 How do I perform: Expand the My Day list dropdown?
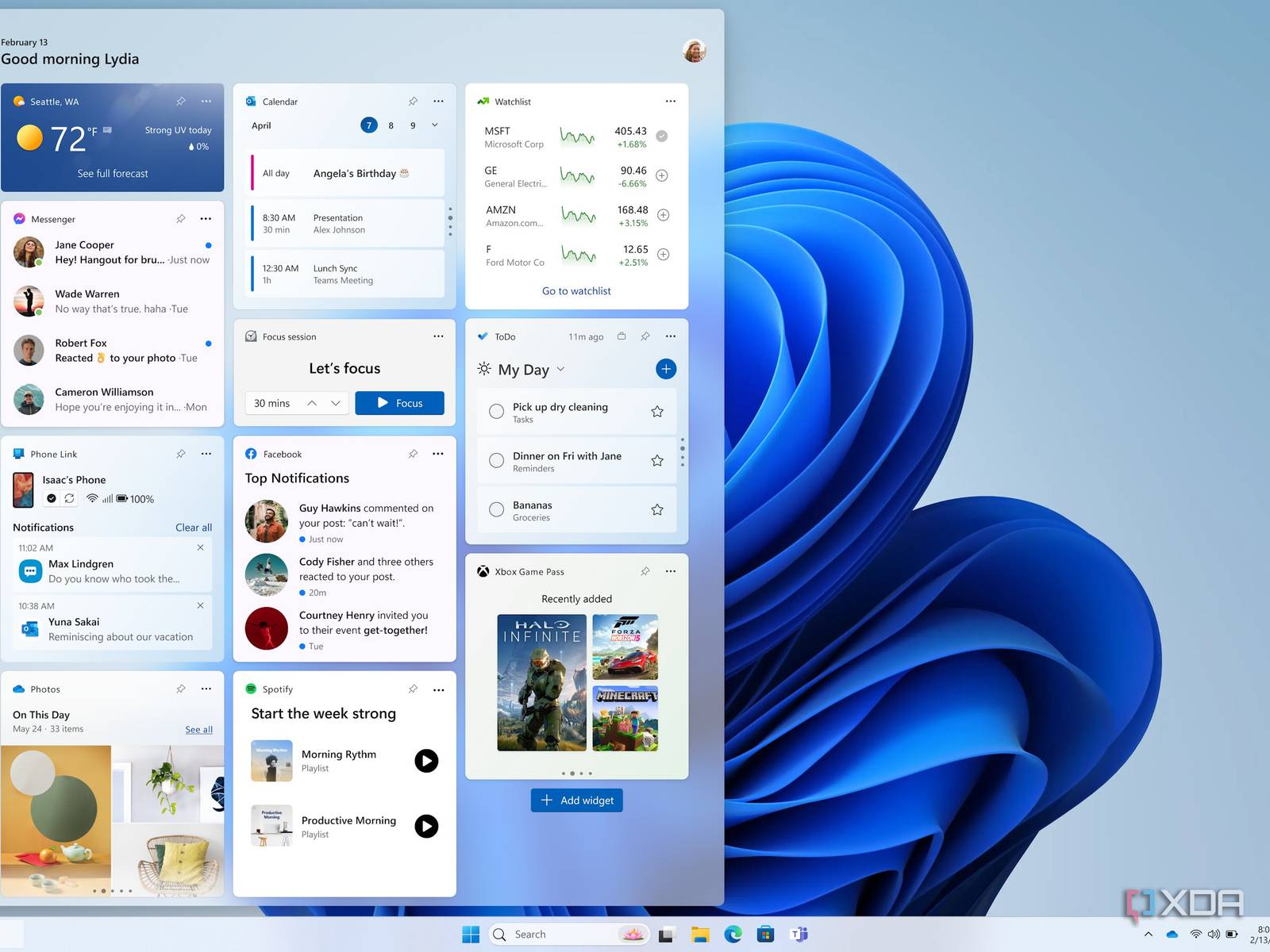tap(560, 370)
